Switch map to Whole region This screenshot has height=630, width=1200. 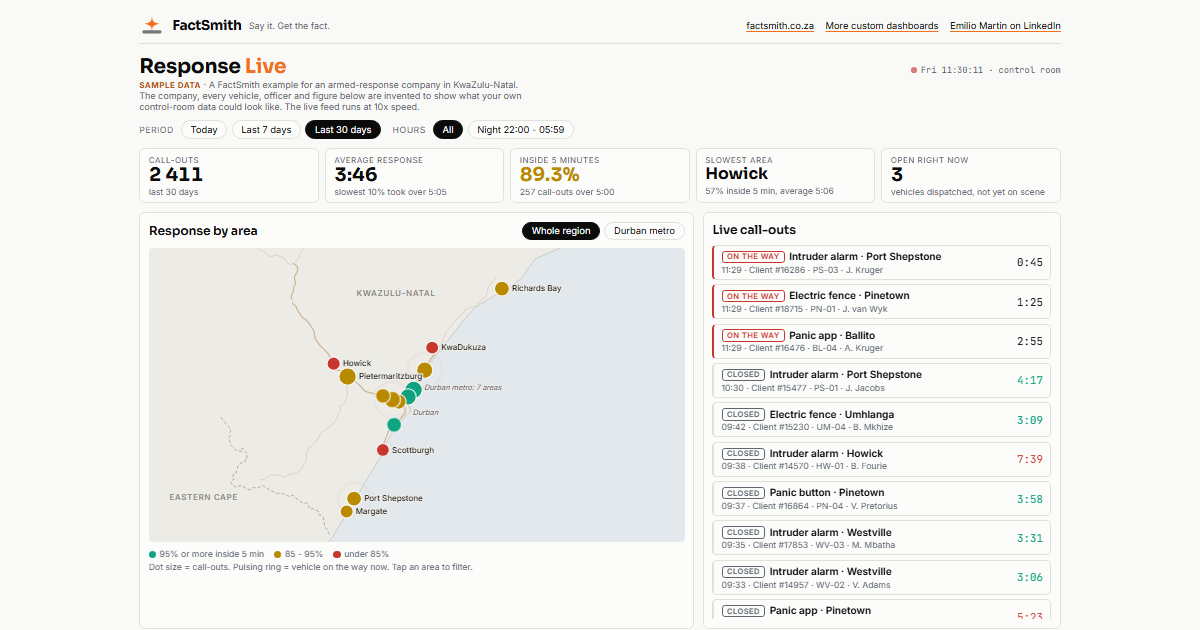click(x=561, y=231)
